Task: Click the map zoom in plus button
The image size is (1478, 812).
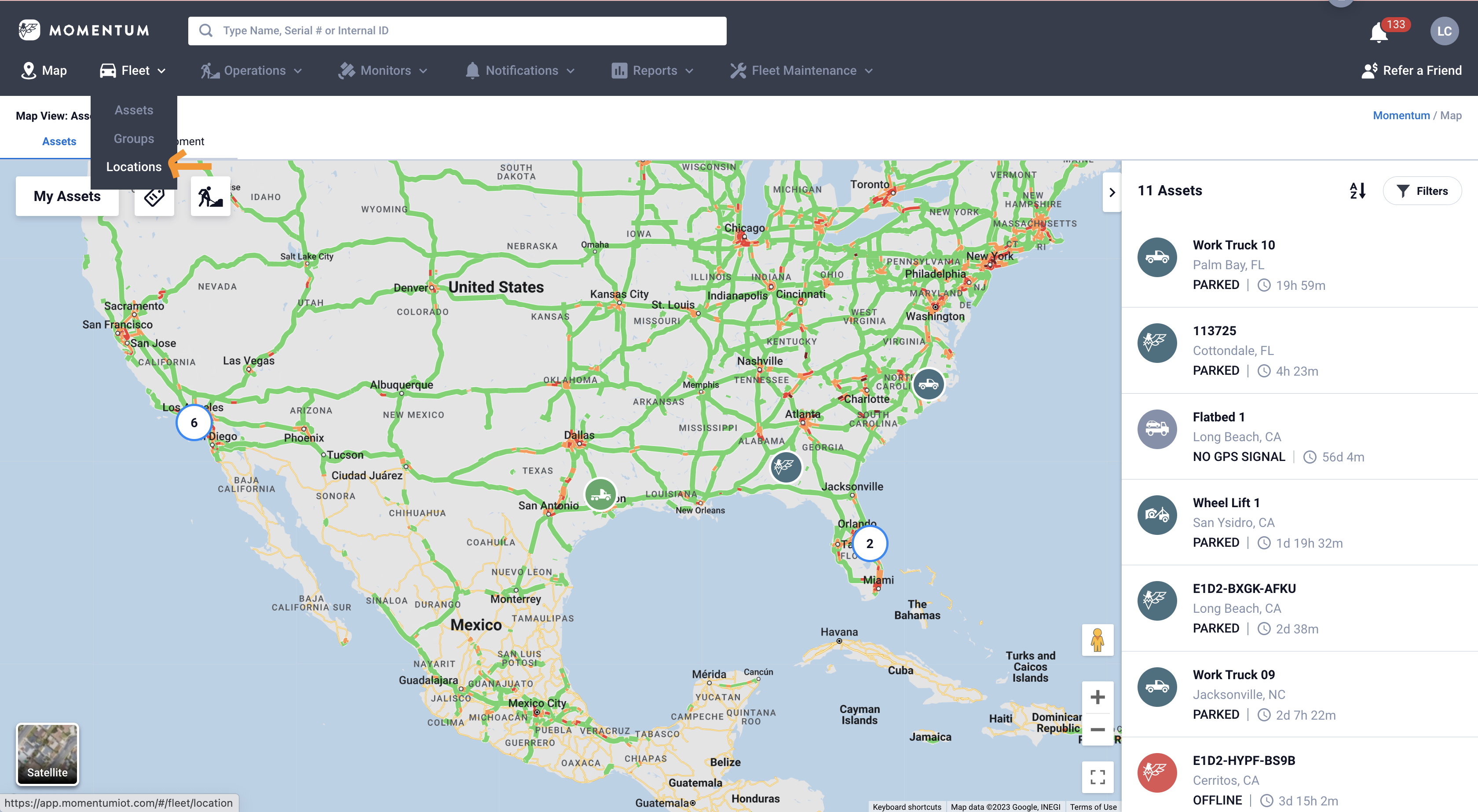Action: tap(1097, 697)
